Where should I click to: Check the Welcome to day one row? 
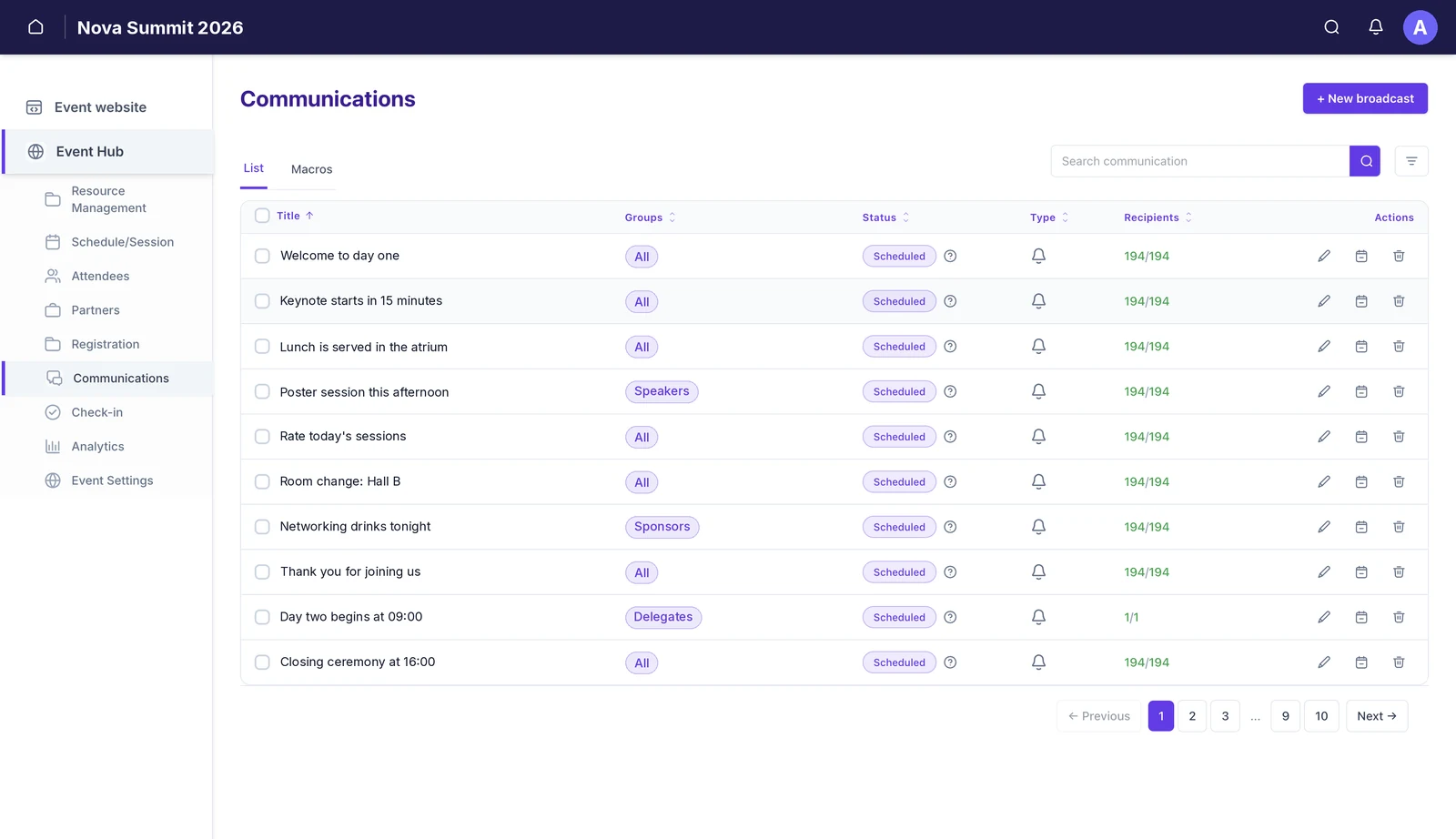[262, 257]
